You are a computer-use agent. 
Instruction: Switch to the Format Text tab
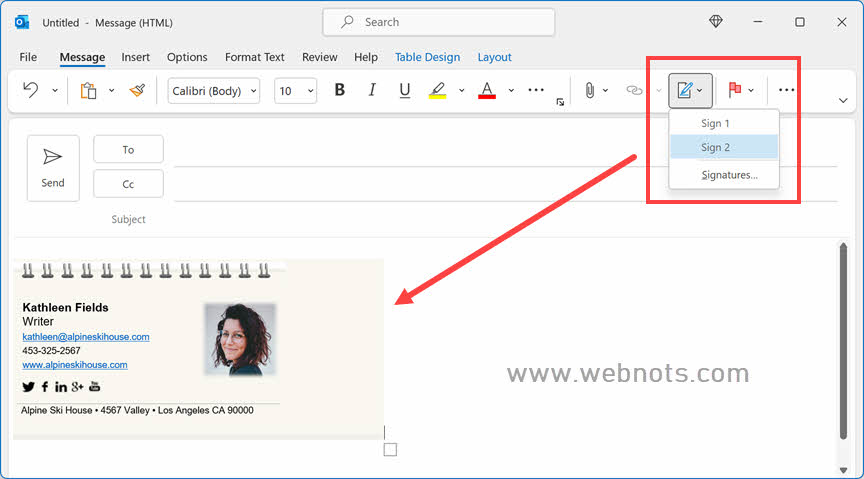tap(255, 57)
